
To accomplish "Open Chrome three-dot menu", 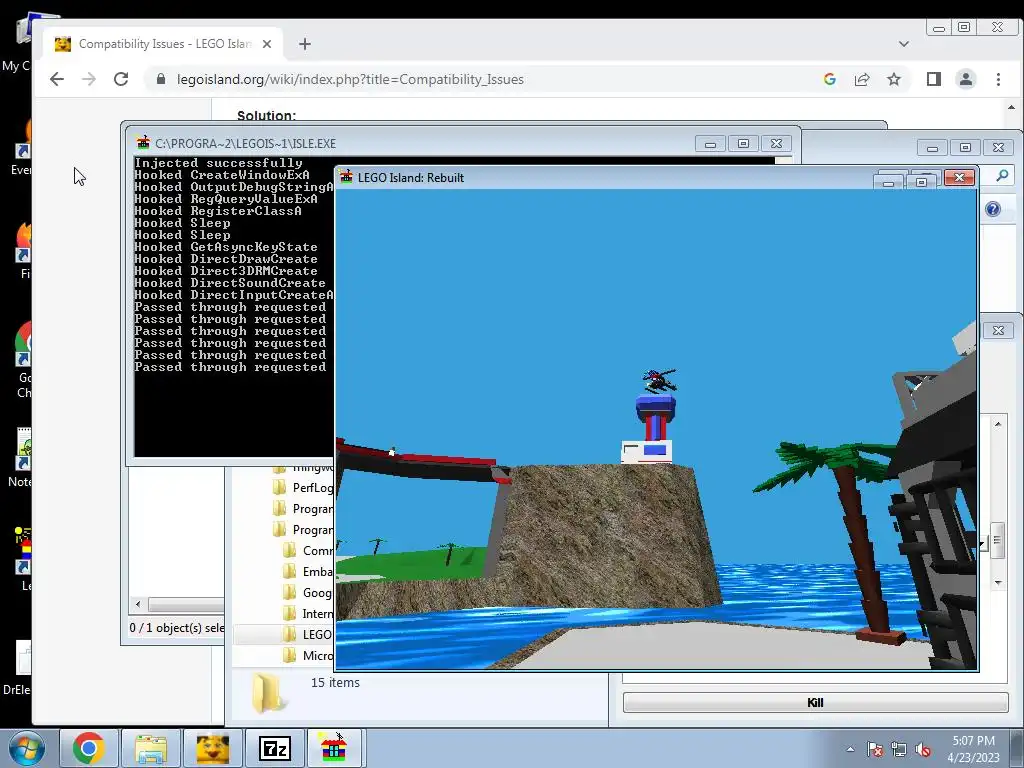I will (998, 79).
